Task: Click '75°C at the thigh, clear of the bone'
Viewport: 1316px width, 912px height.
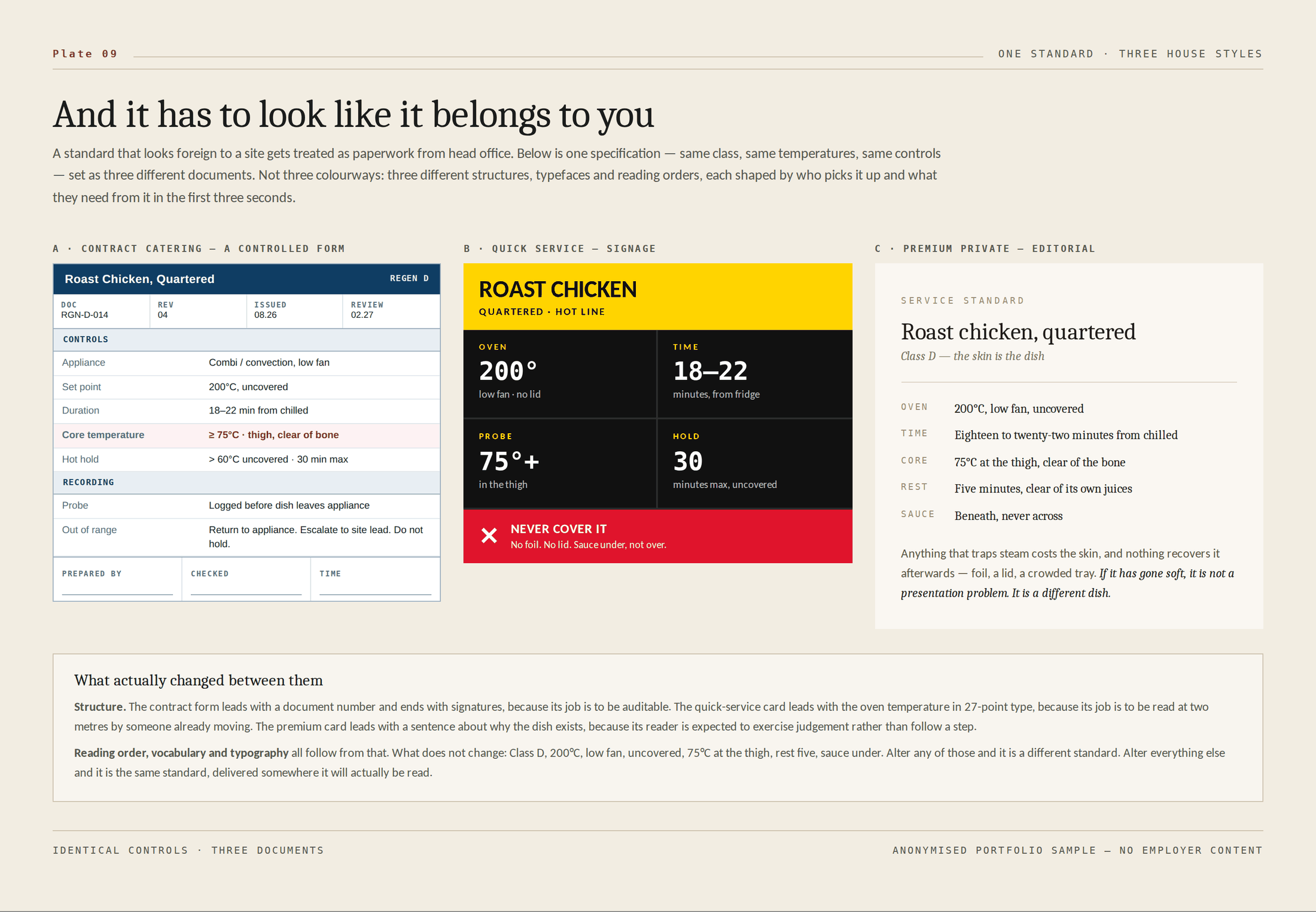Action: [x=1040, y=463]
